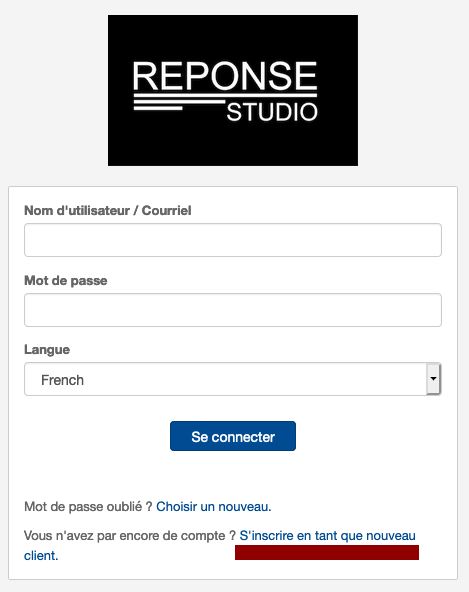Open the Choisir un nouveau link
The width and height of the screenshot is (469, 592).
pos(214,506)
